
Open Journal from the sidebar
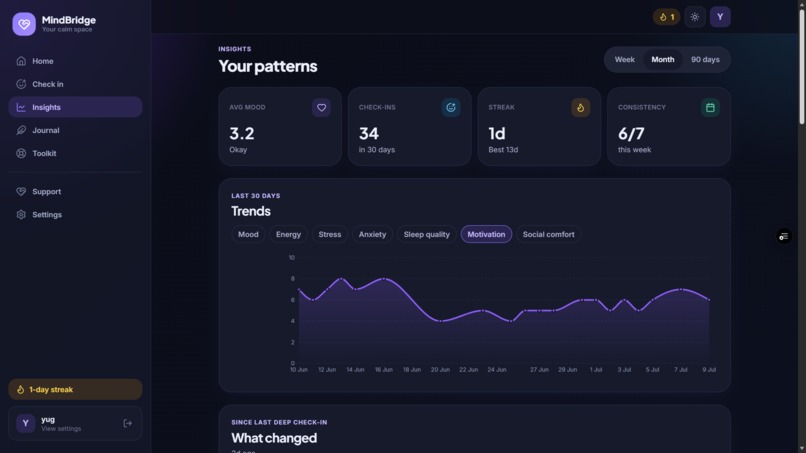[x=75, y=131]
